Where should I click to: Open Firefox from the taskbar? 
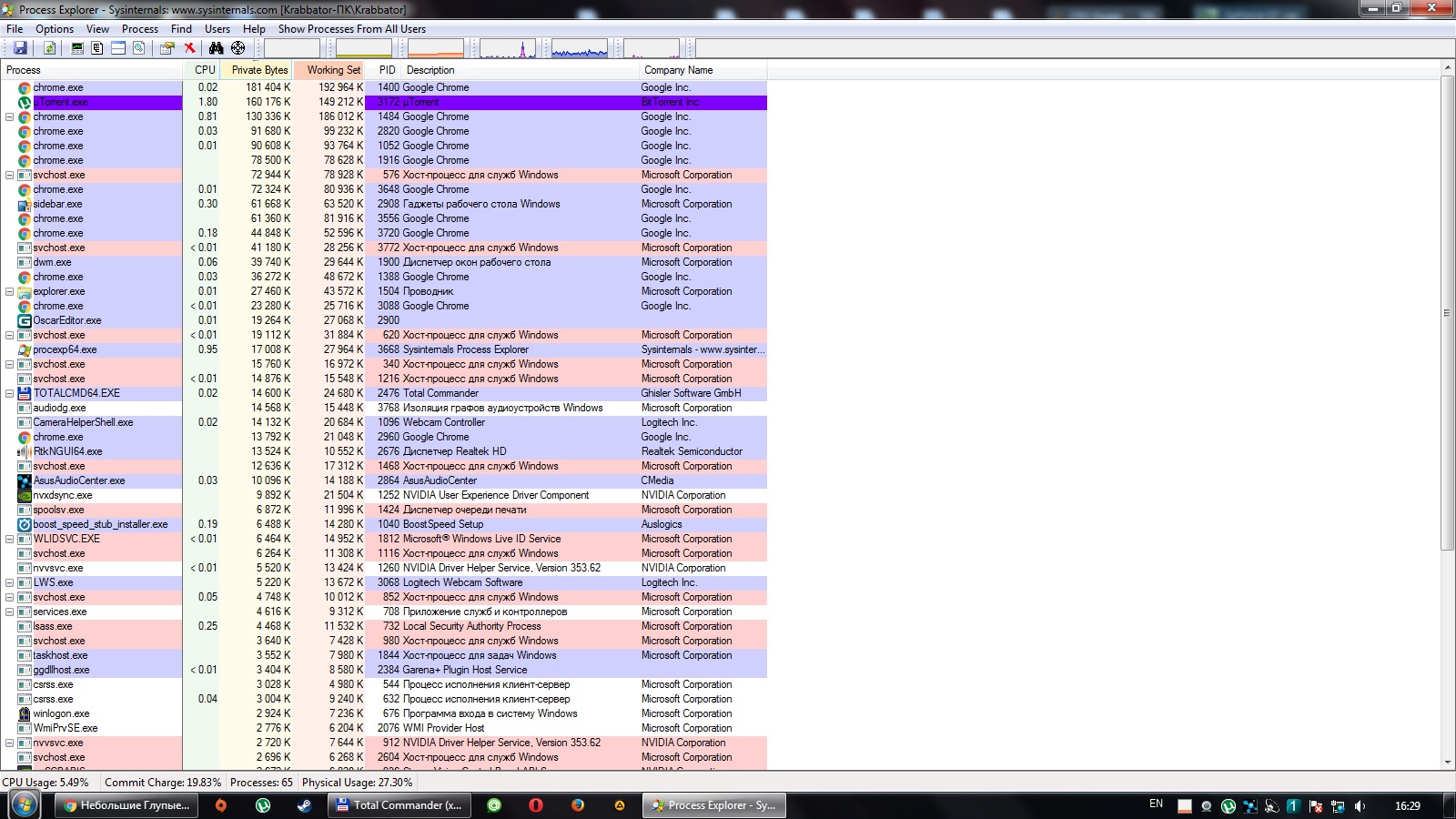point(578,805)
